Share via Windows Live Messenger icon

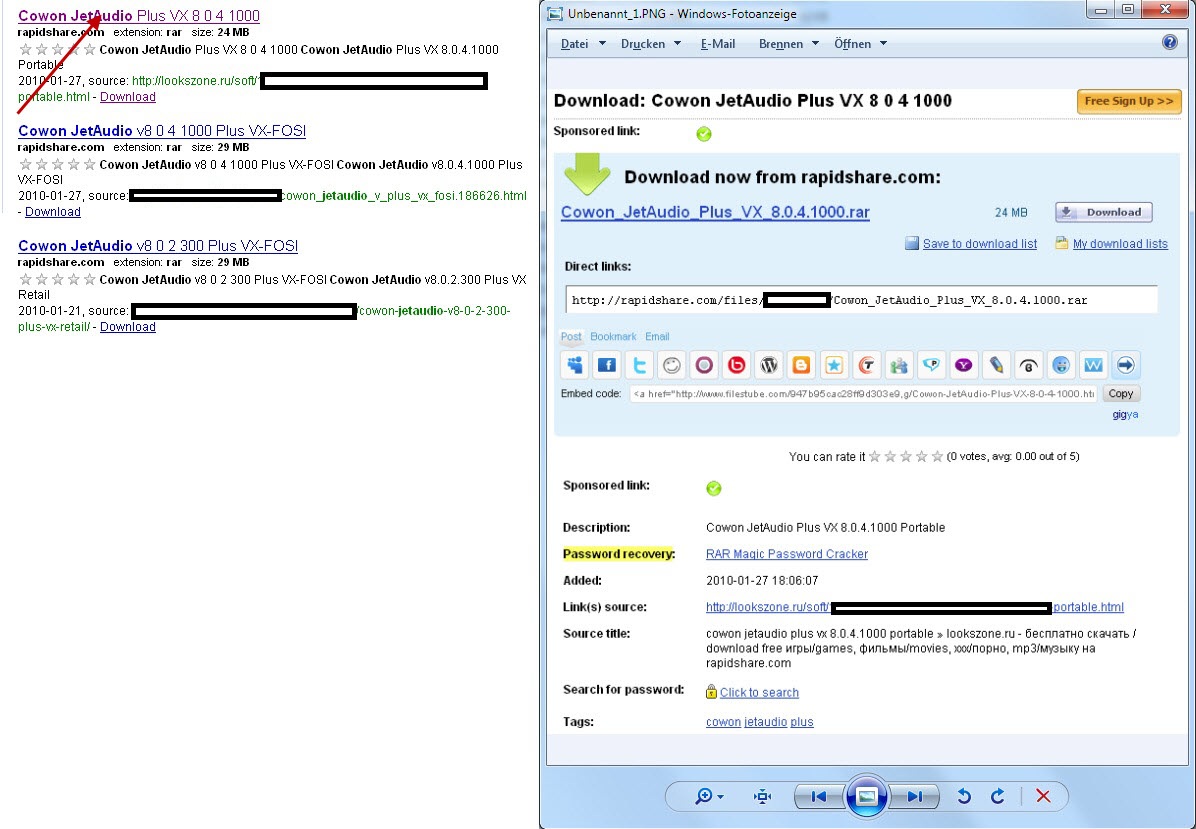[x=899, y=365]
